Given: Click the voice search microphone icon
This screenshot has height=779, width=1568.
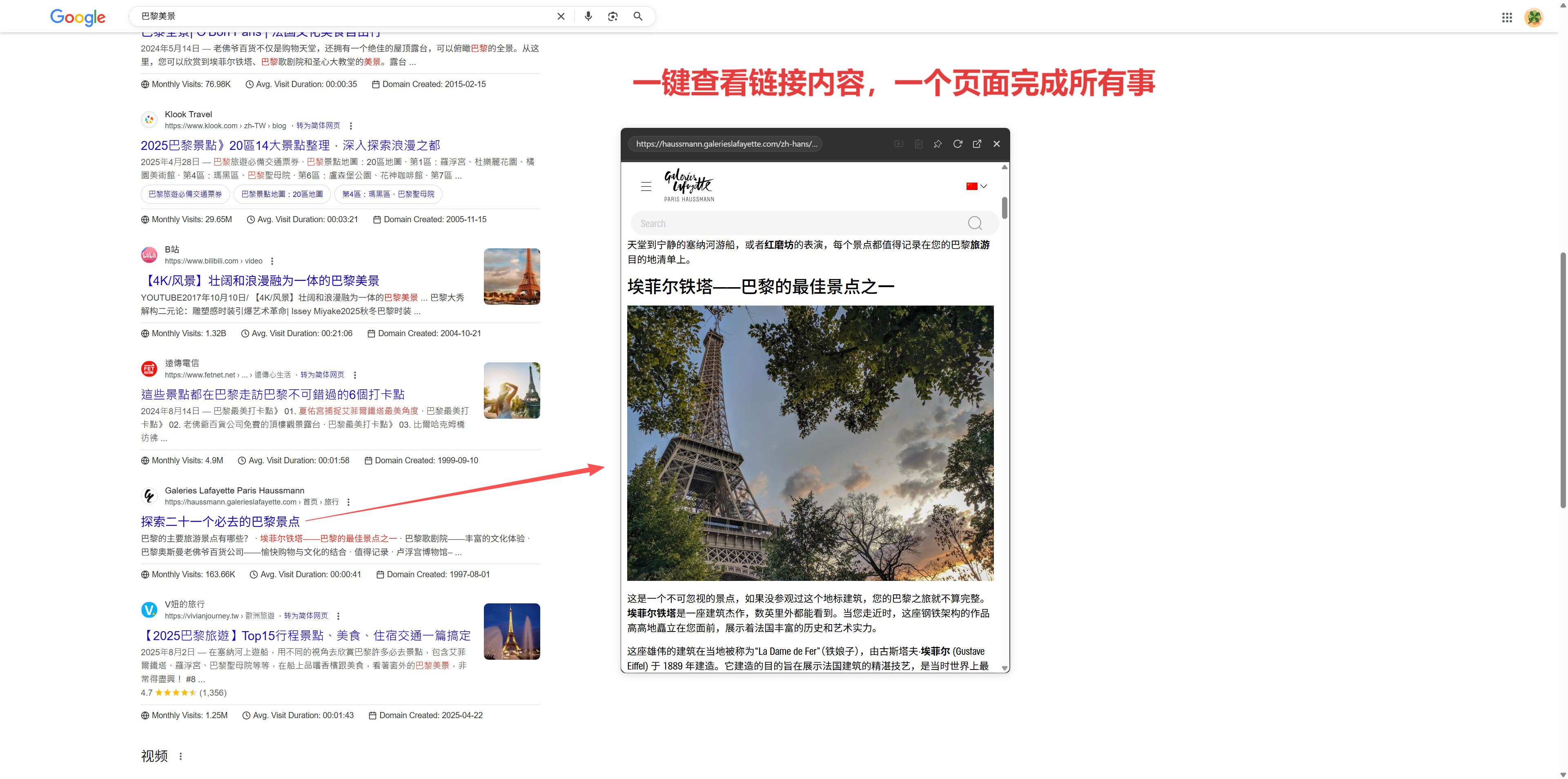Looking at the screenshot, I should point(588,16).
